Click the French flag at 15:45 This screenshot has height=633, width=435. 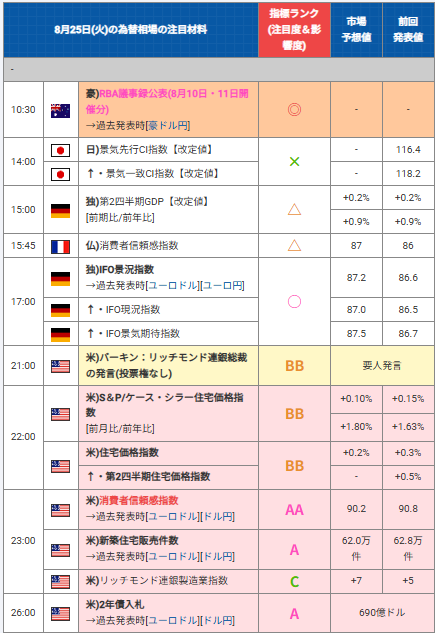click(60, 247)
